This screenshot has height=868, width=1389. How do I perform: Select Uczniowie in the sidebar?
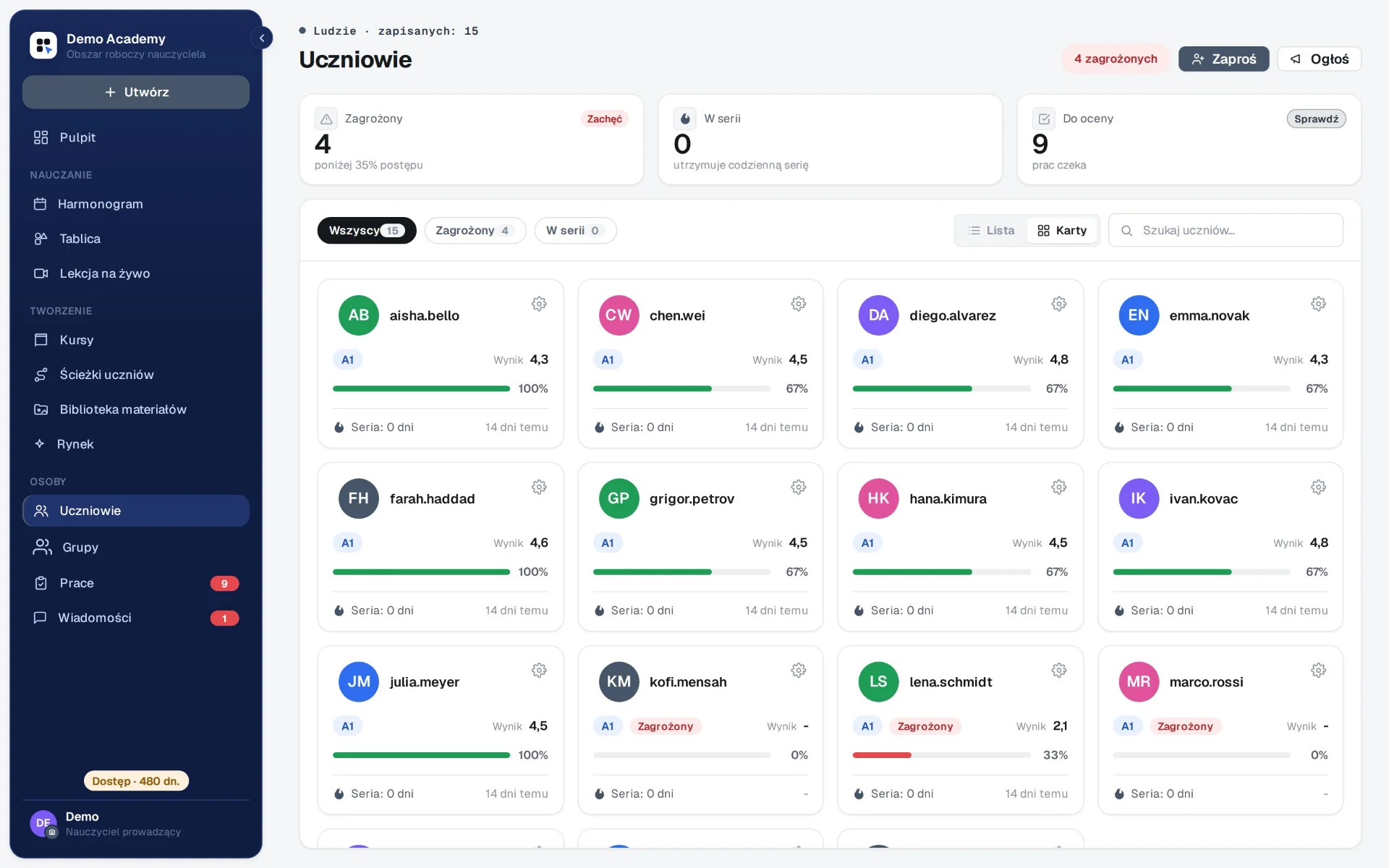click(136, 511)
